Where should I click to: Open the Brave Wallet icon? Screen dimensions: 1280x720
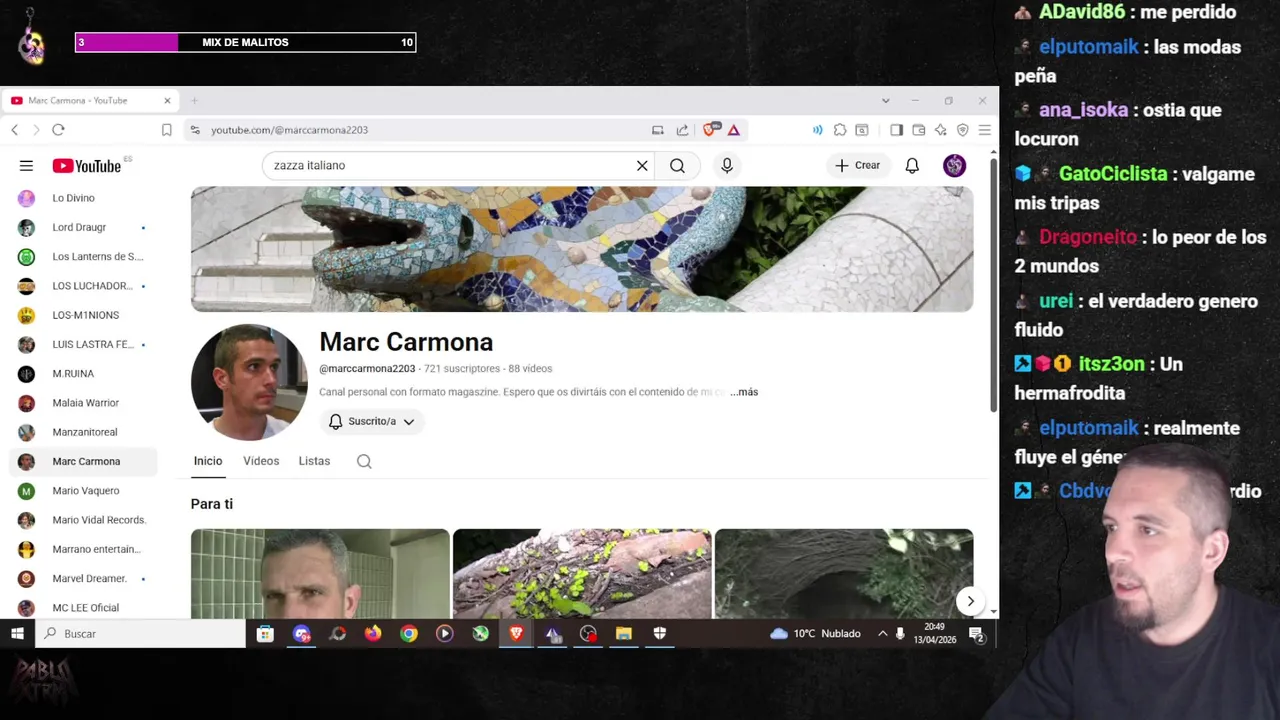(x=918, y=130)
